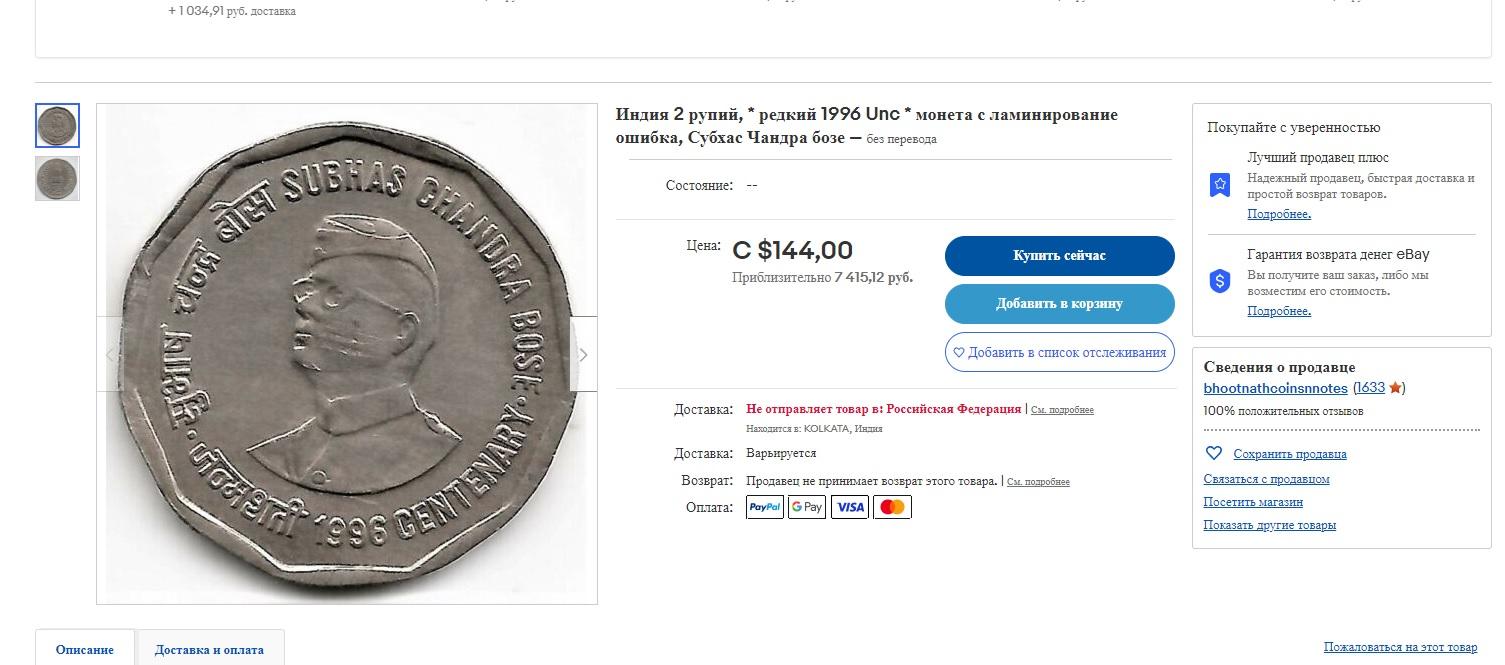Open the Описание tab
Viewport: 1505px width, 665px height.
coord(85,649)
